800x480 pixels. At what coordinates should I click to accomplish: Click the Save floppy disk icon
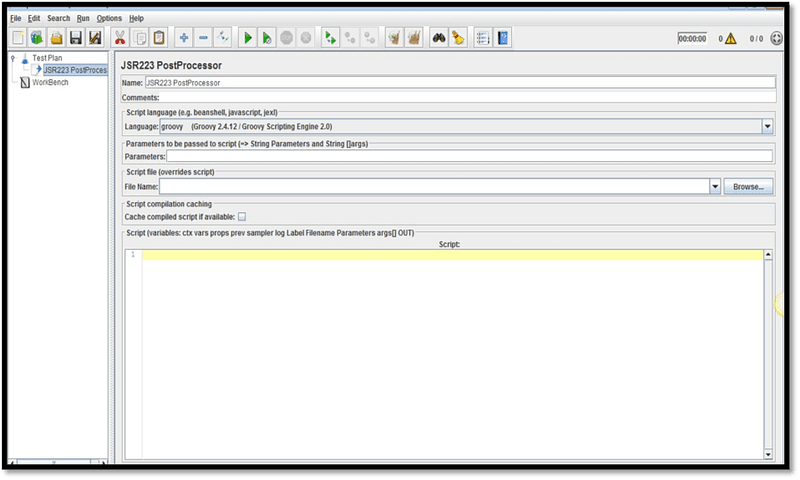click(75, 38)
